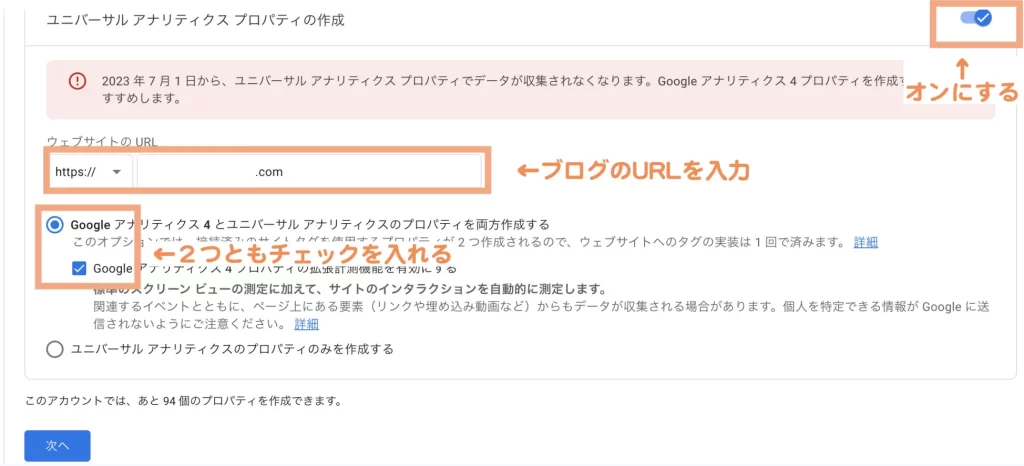1024x466 pixels.
Task: Click the remaining 94 properties notice text
Action: tap(184, 402)
